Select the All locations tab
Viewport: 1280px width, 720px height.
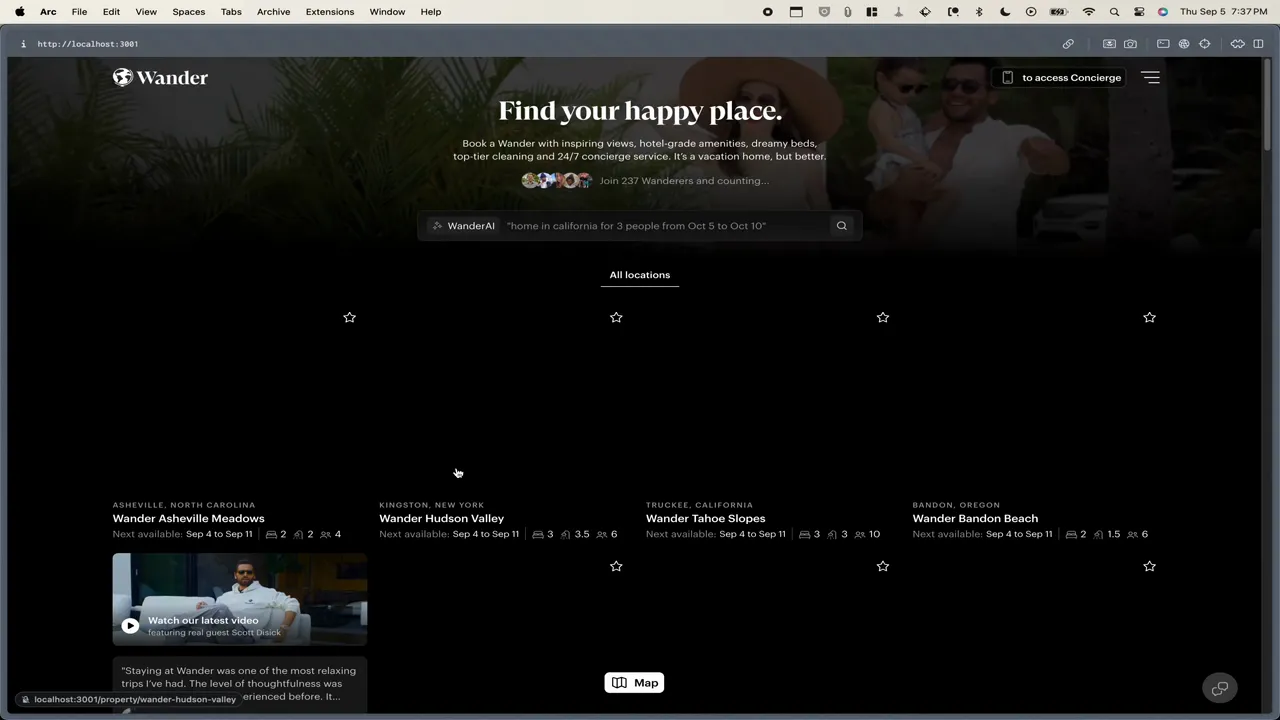[640, 275]
